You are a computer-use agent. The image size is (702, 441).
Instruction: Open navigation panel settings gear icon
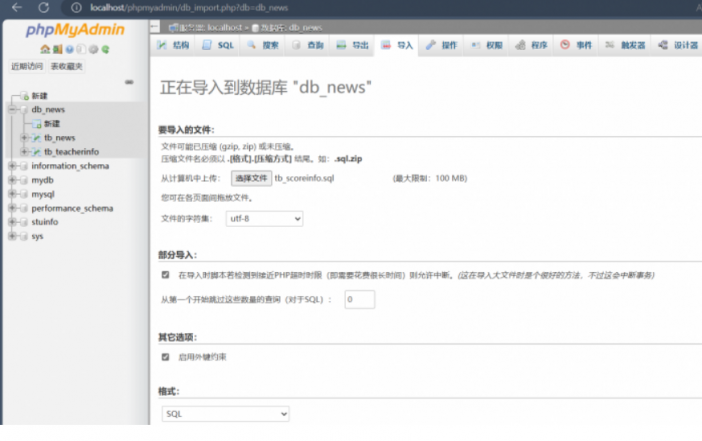click(93, 49)
